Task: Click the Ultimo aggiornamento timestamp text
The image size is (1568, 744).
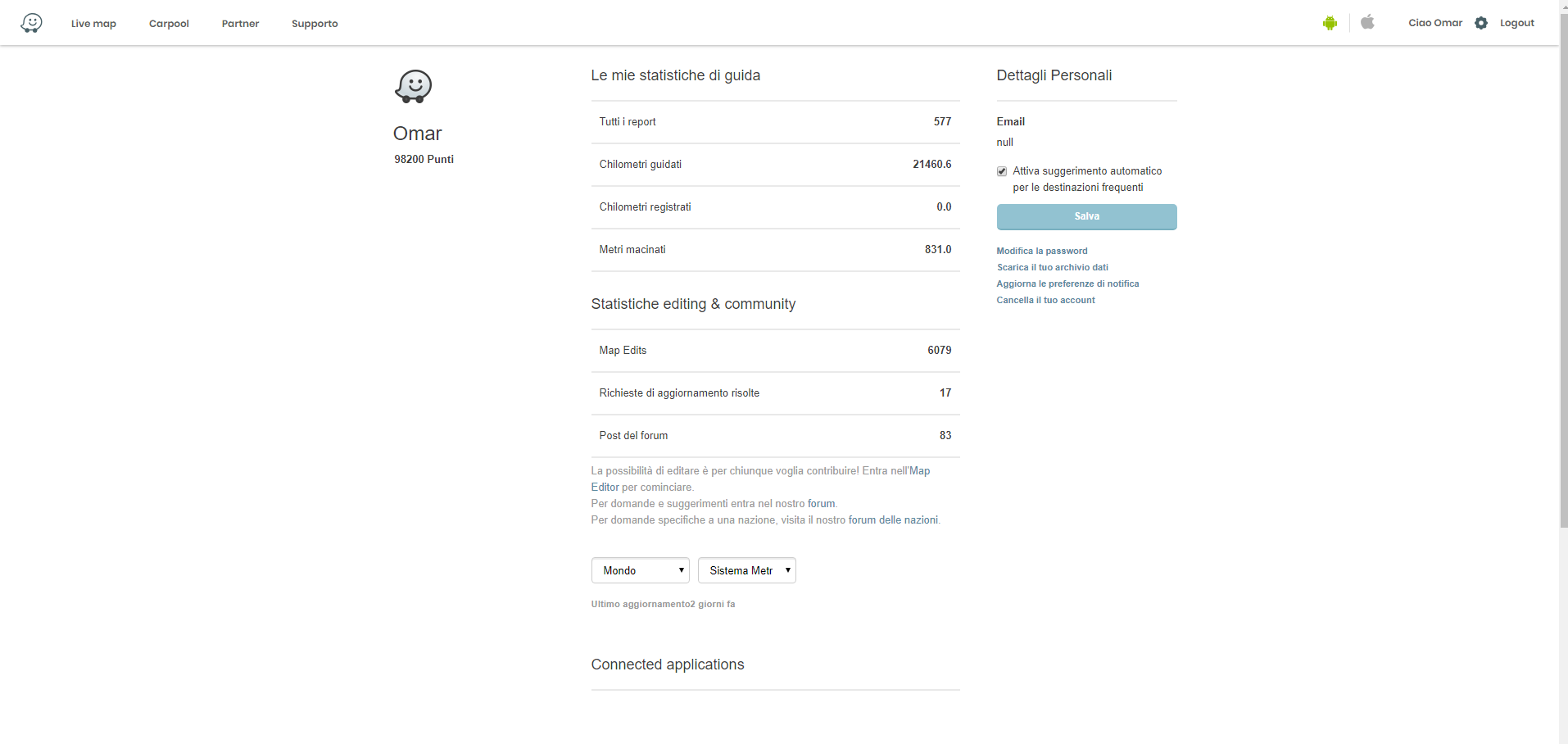Action: [663, 605]
